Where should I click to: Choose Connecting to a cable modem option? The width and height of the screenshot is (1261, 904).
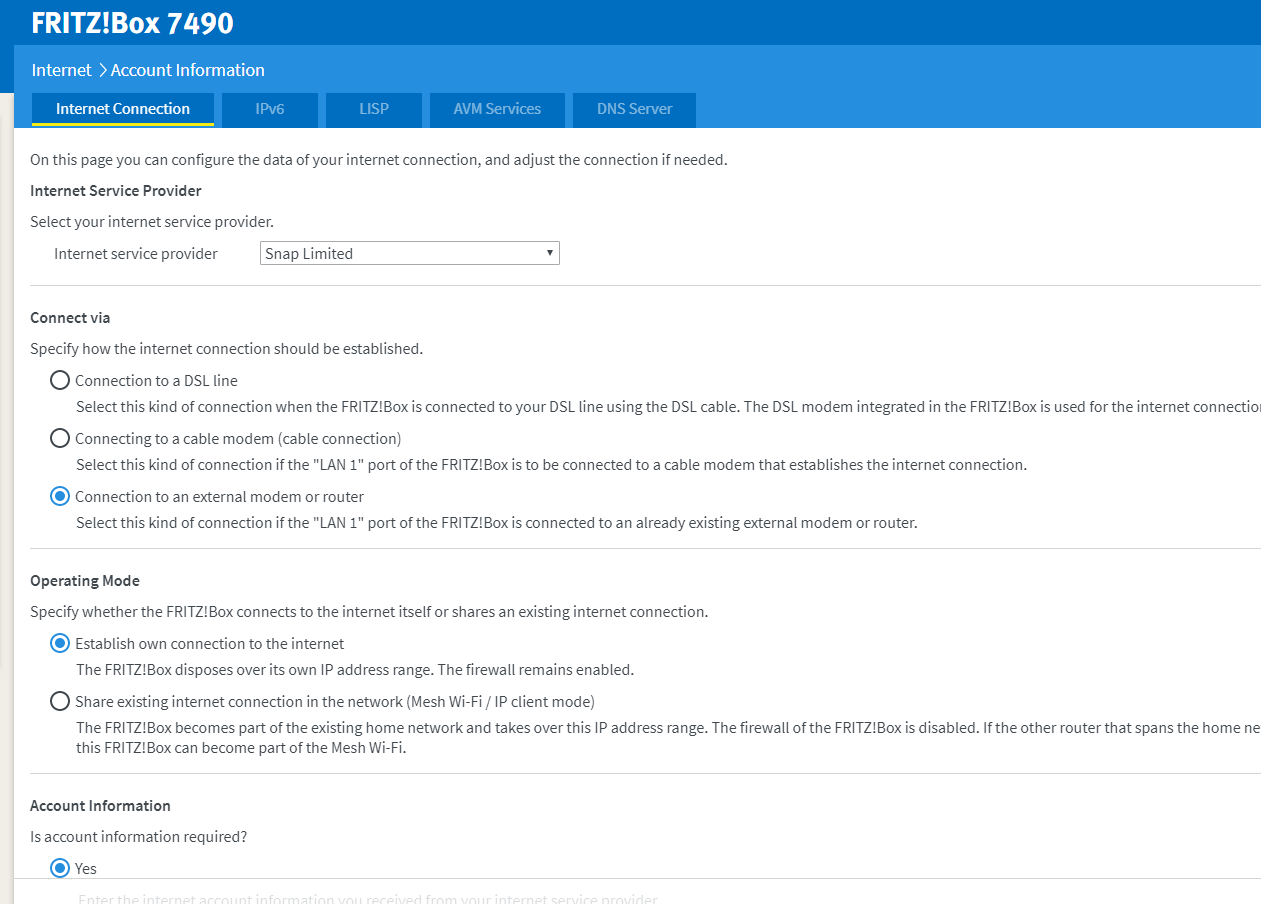[x=60, y=438]
